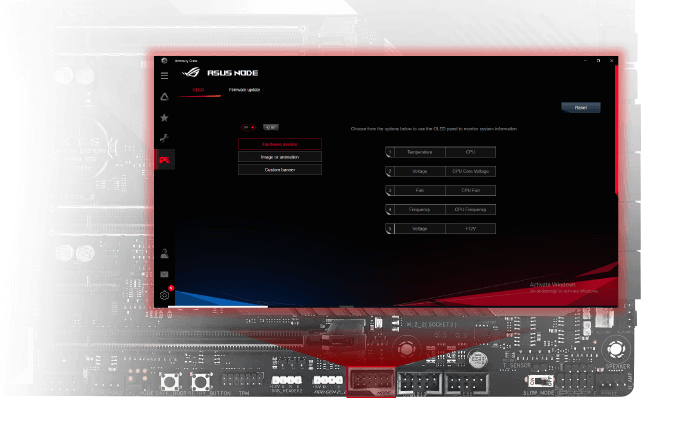This screenshot has height=431, width=683.
Task: Select Hardware monitor mode
Action: (x=280, y=144)
